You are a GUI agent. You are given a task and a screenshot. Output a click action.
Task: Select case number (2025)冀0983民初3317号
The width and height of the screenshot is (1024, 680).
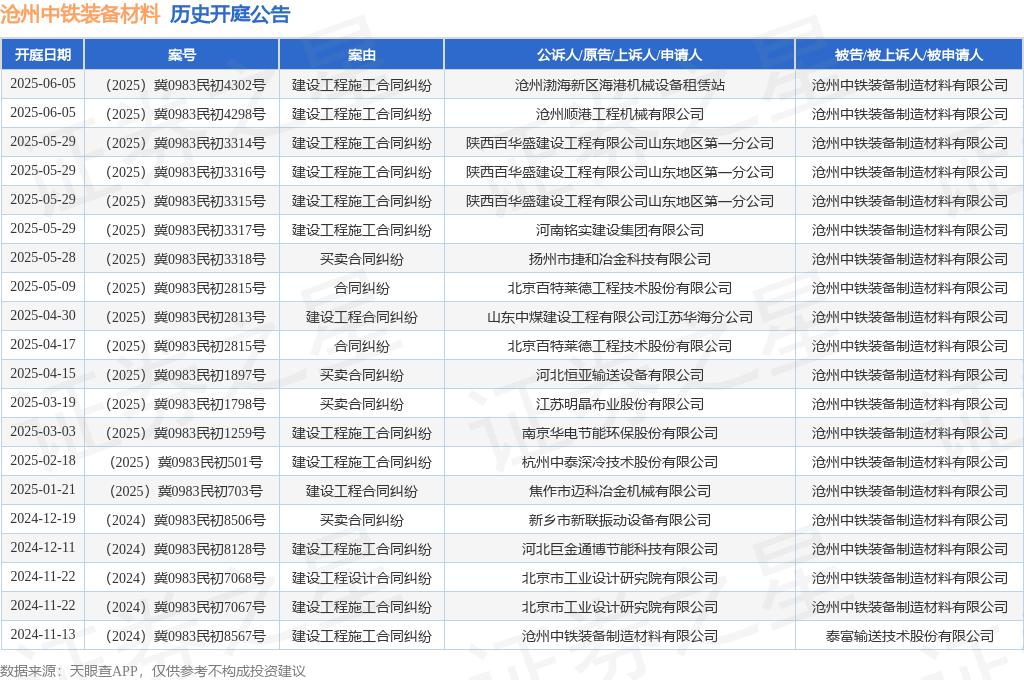pos(185,230)
